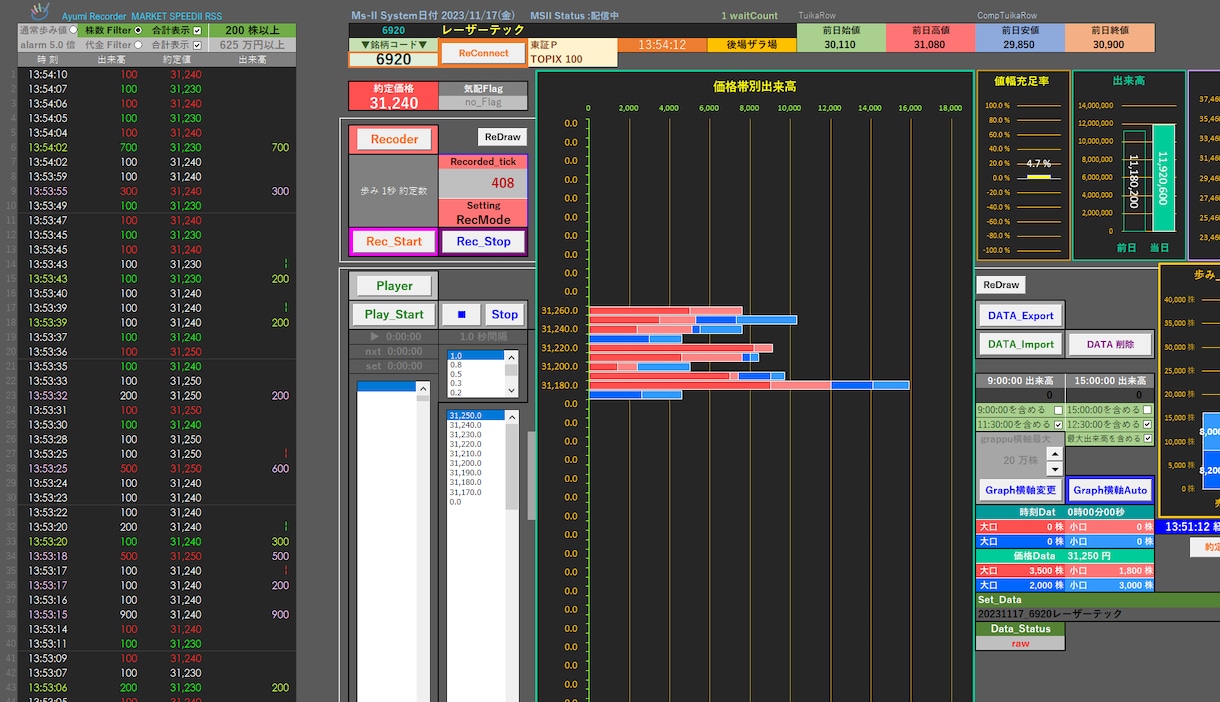Click the Graph横軸変更 button
The image size is (1220, 702).
[x=1020, y=490]
